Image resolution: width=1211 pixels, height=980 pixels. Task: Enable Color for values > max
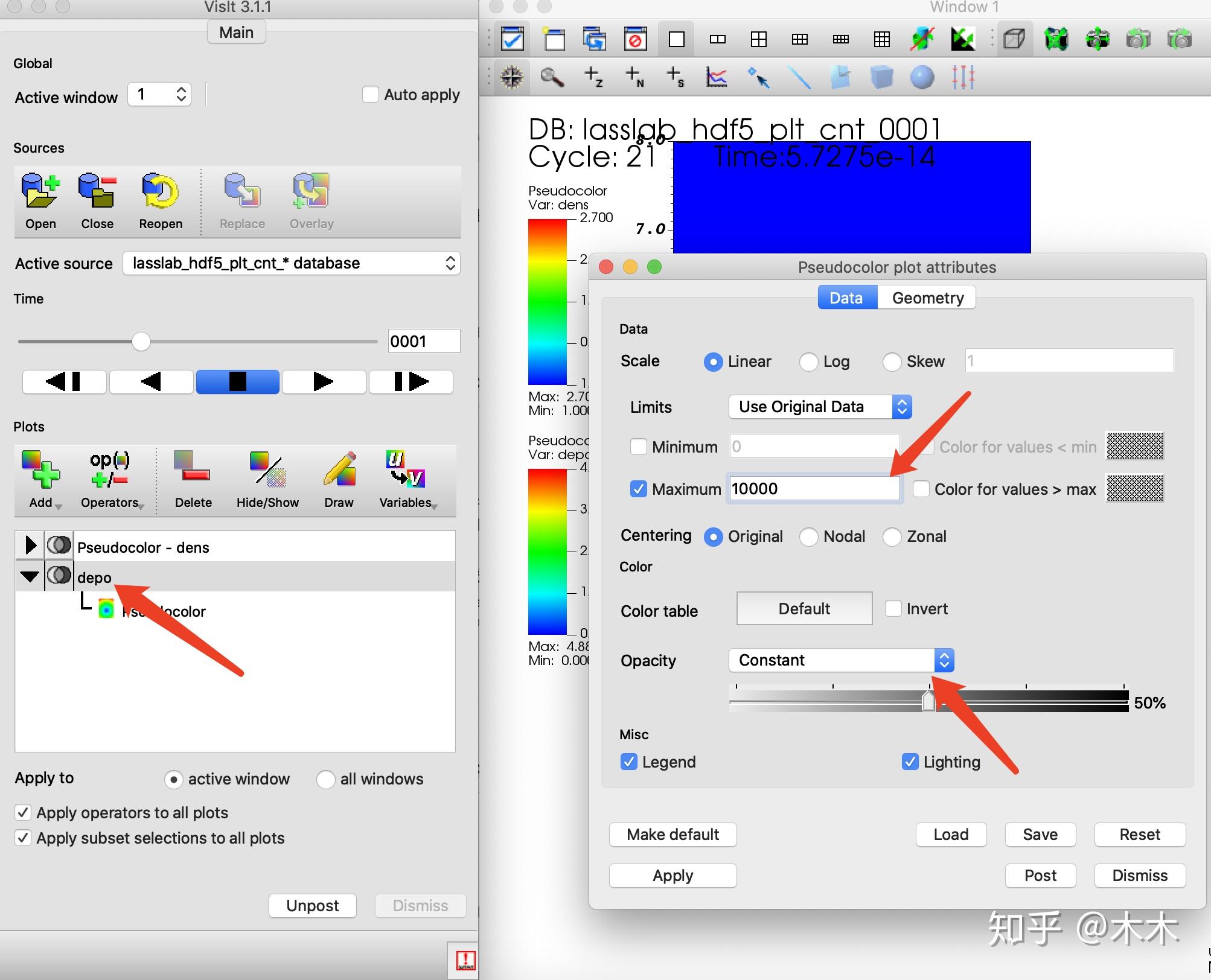click(921, 489)
